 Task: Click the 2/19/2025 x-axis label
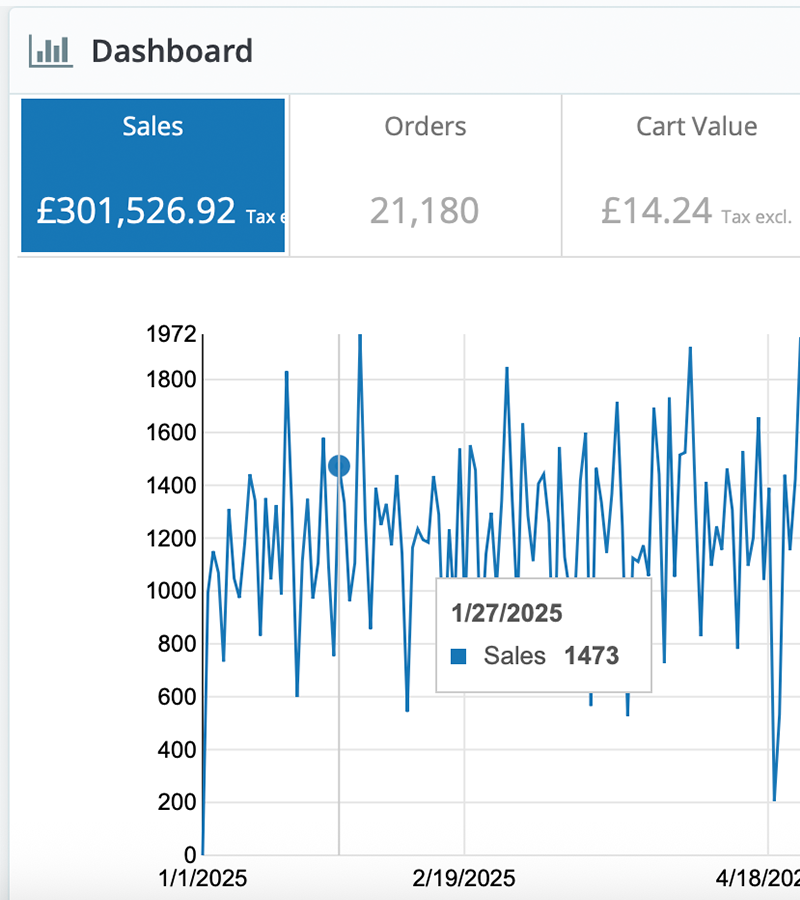pyautogui.click(x=464, y=879)
